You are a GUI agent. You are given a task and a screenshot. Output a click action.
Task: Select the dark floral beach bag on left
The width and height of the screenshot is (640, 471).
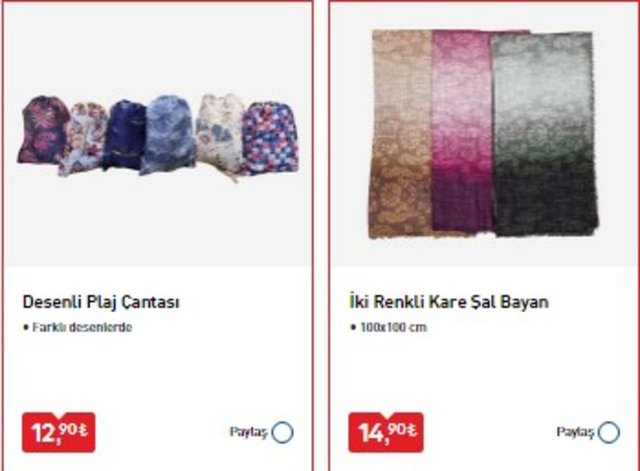(x=43, y=130)
